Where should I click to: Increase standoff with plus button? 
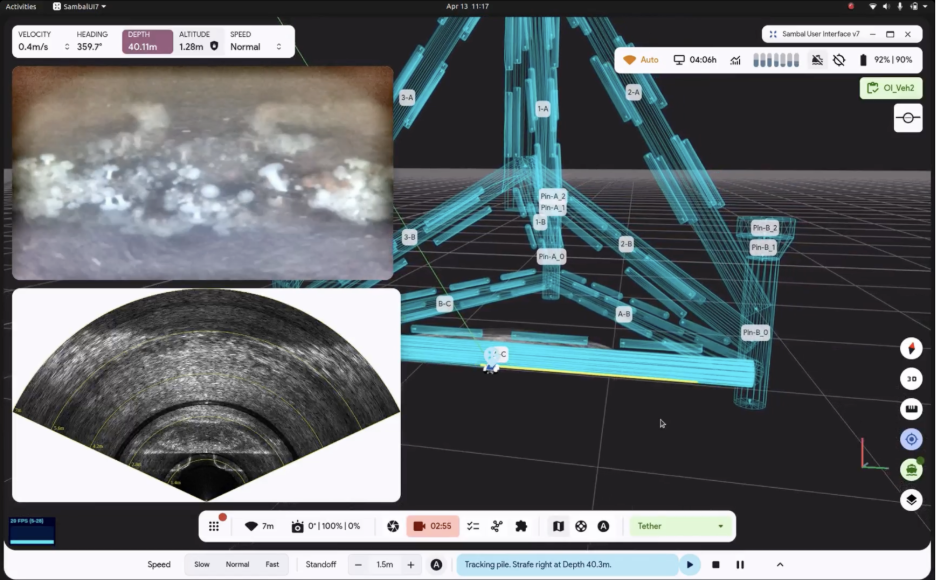pos(411,564)
